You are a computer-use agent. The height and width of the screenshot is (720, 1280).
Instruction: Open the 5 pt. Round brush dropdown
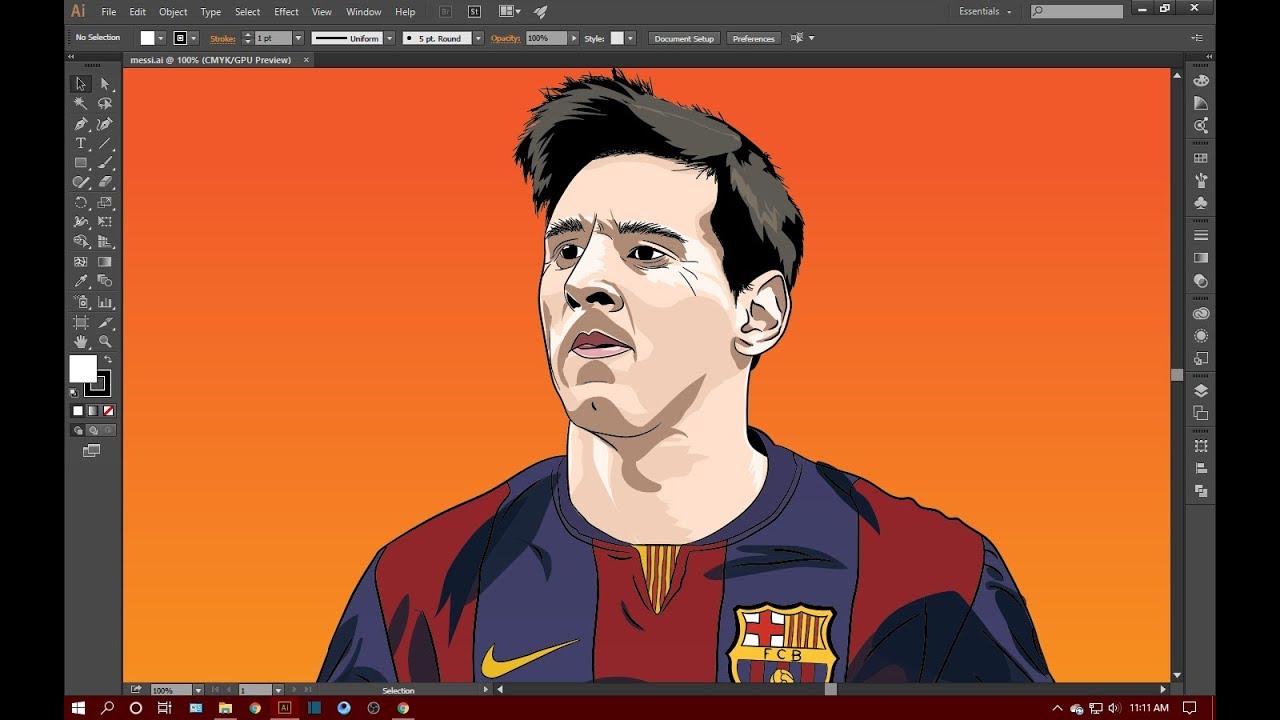point(478,38)
